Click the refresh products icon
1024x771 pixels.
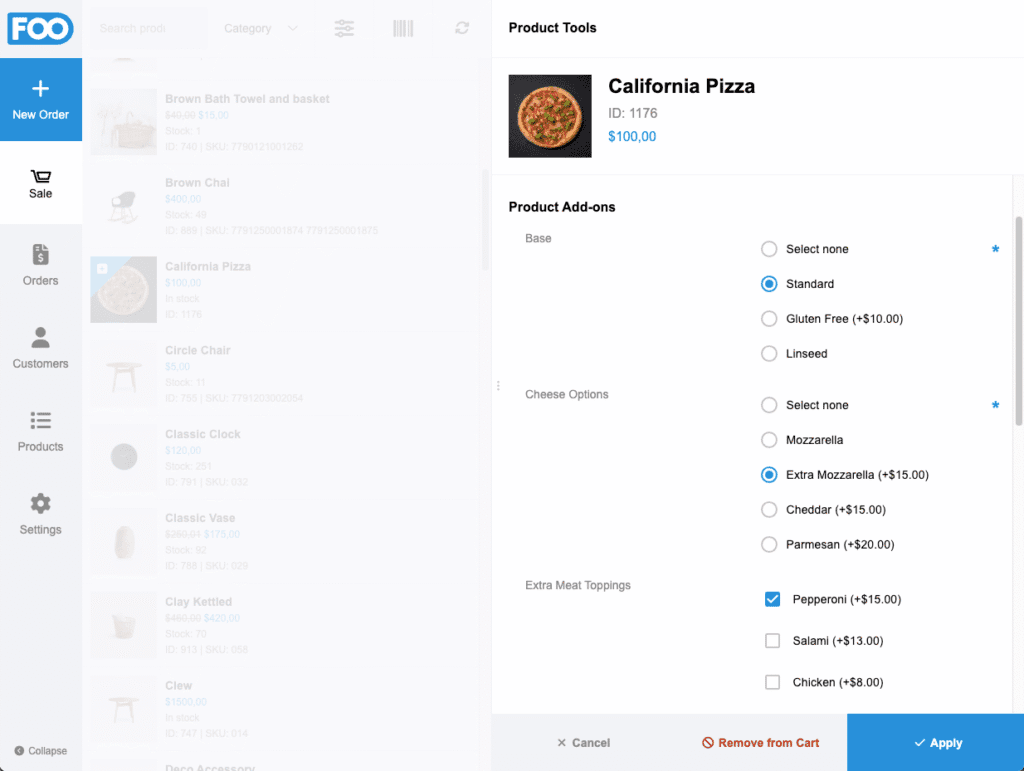(x=462, y=28)
